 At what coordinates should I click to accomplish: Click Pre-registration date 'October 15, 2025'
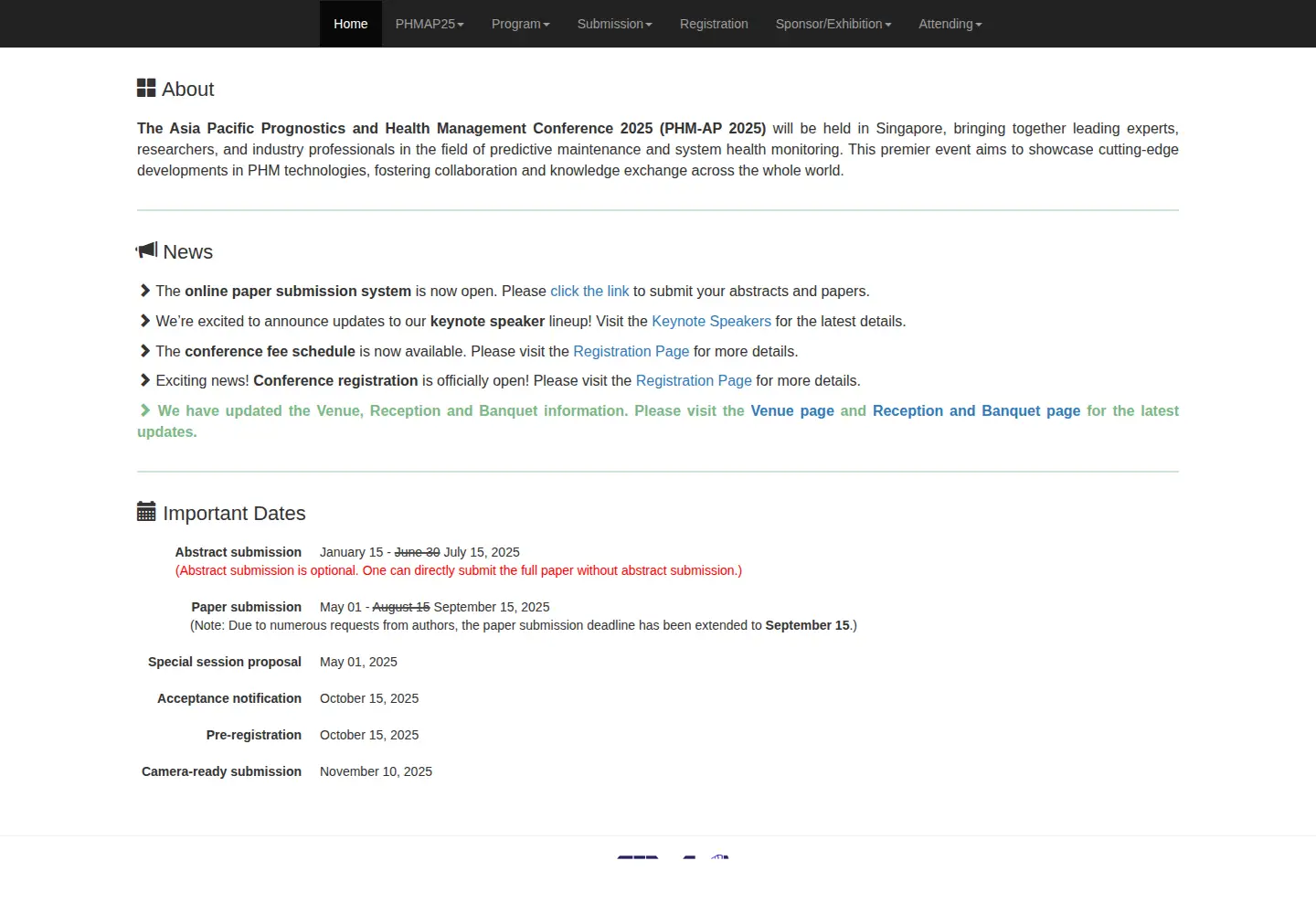click(369, 735)
